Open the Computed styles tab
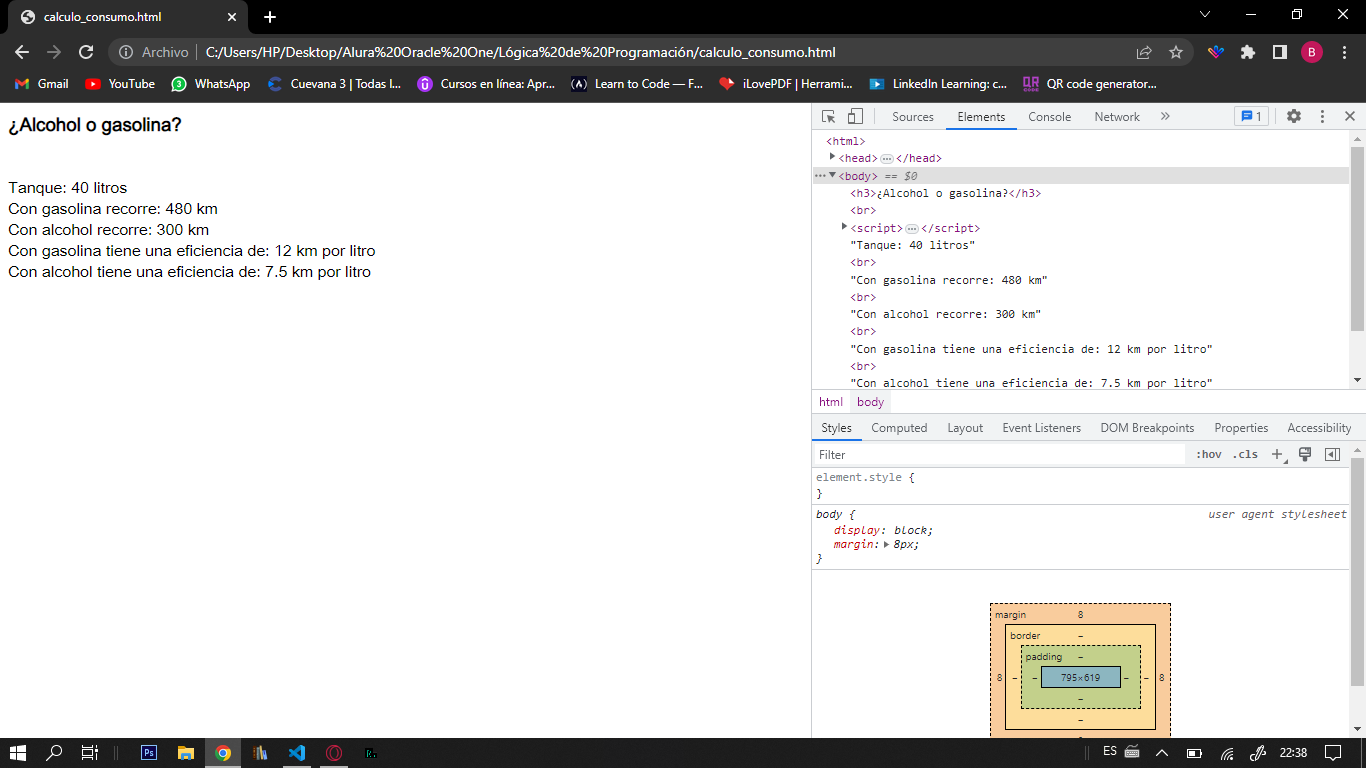 (899, 428)
